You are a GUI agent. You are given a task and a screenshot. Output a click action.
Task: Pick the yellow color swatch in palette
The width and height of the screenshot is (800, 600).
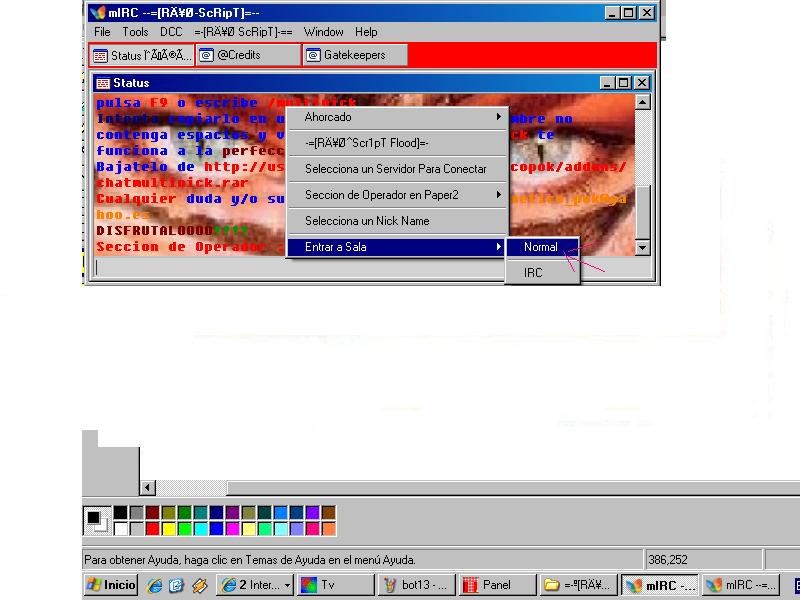(169, 528)
